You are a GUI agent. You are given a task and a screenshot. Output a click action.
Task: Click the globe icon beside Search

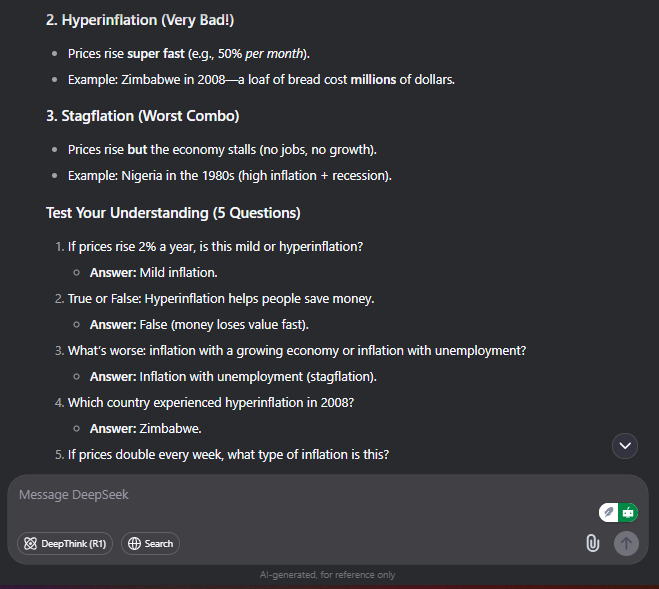(134, 544)
